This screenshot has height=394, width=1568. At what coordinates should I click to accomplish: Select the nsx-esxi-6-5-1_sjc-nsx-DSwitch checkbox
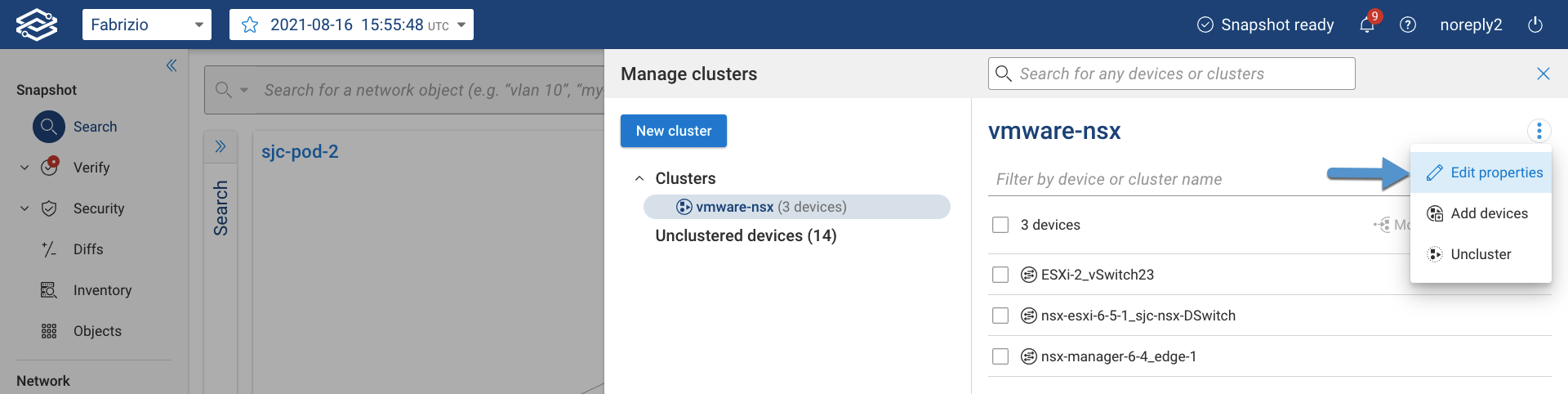(x=1000, y=316)
